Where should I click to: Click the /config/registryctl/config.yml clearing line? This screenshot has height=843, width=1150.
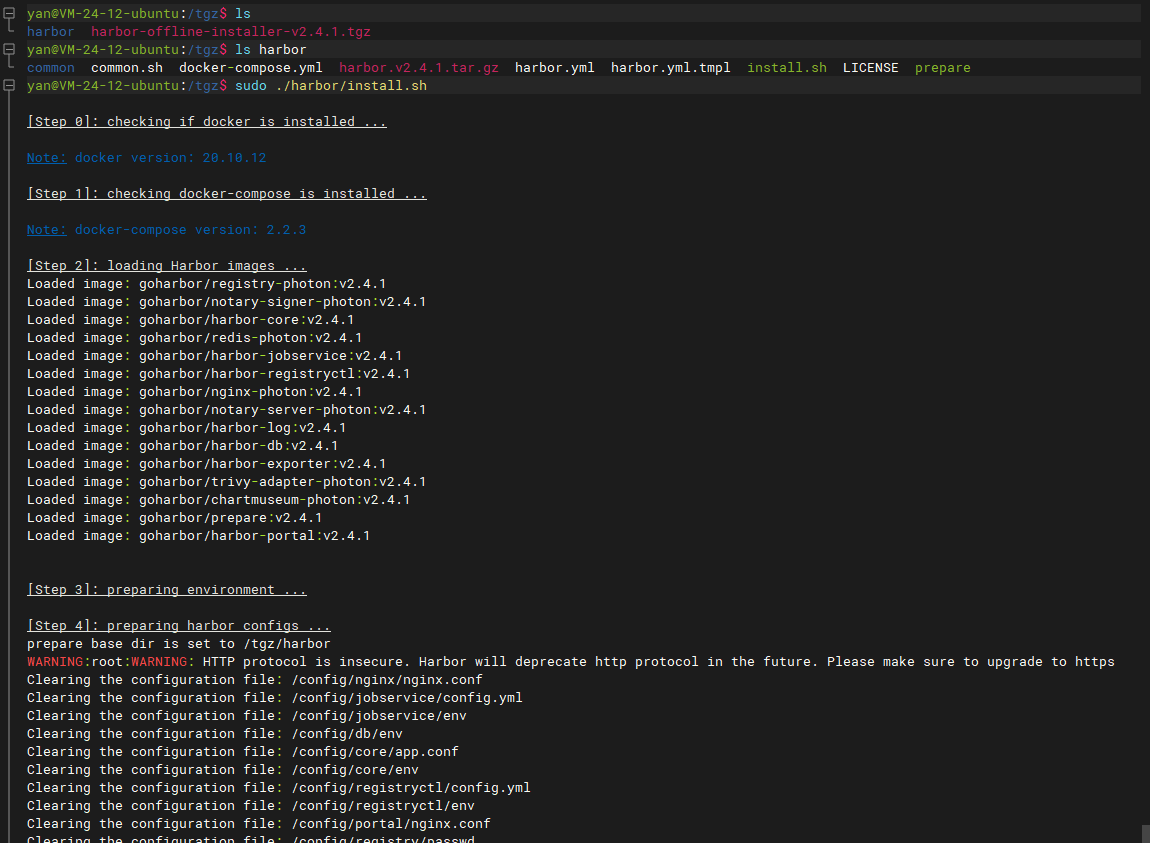[279, 787]
